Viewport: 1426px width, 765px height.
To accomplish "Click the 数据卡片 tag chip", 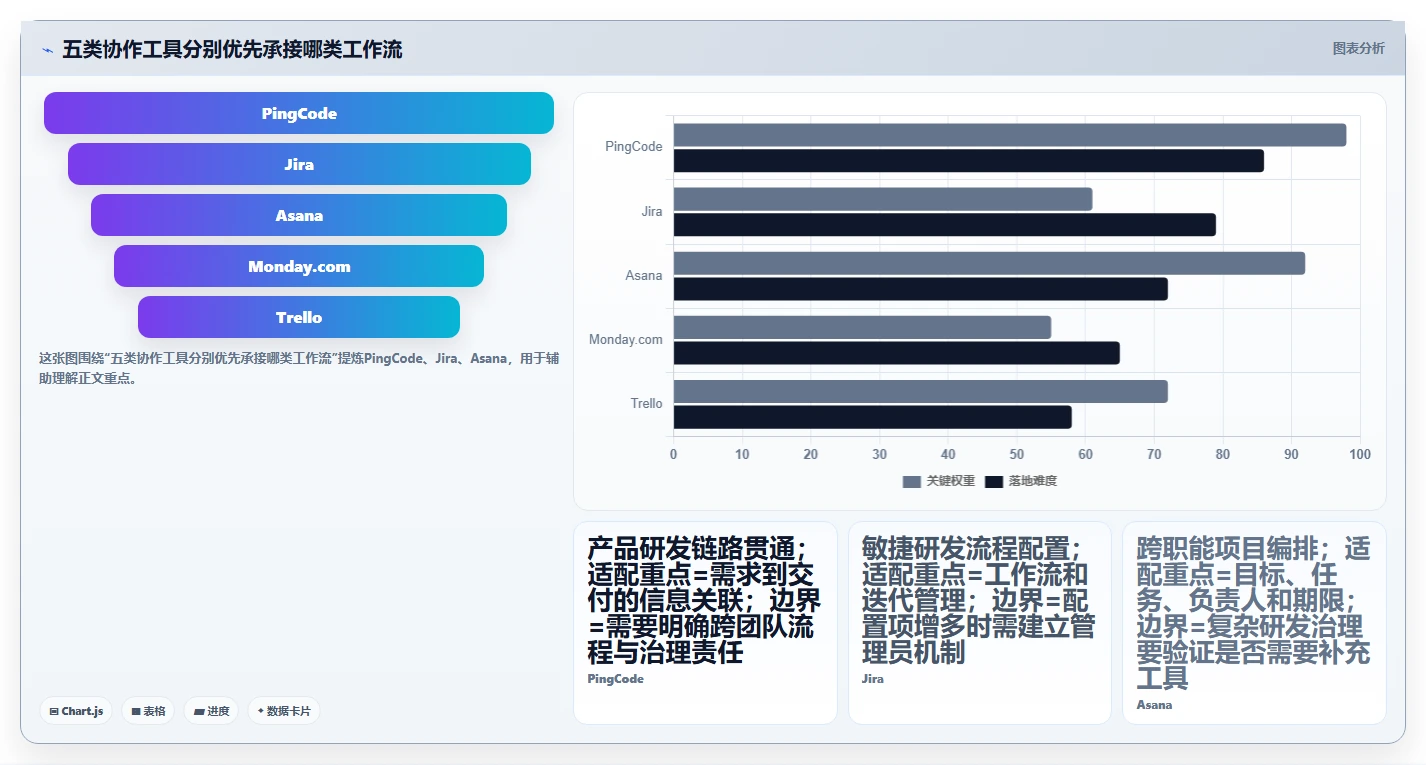I will click(284, 711).
